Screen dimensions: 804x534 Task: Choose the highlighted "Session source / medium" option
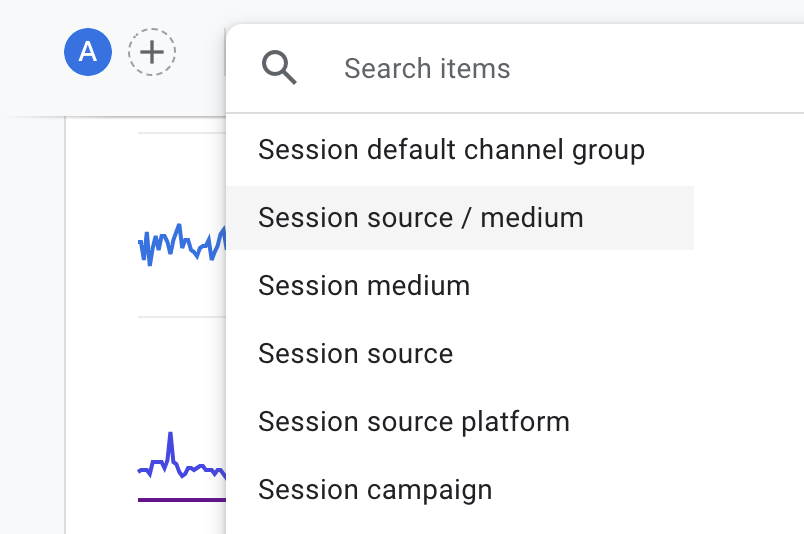click(460, 218)
